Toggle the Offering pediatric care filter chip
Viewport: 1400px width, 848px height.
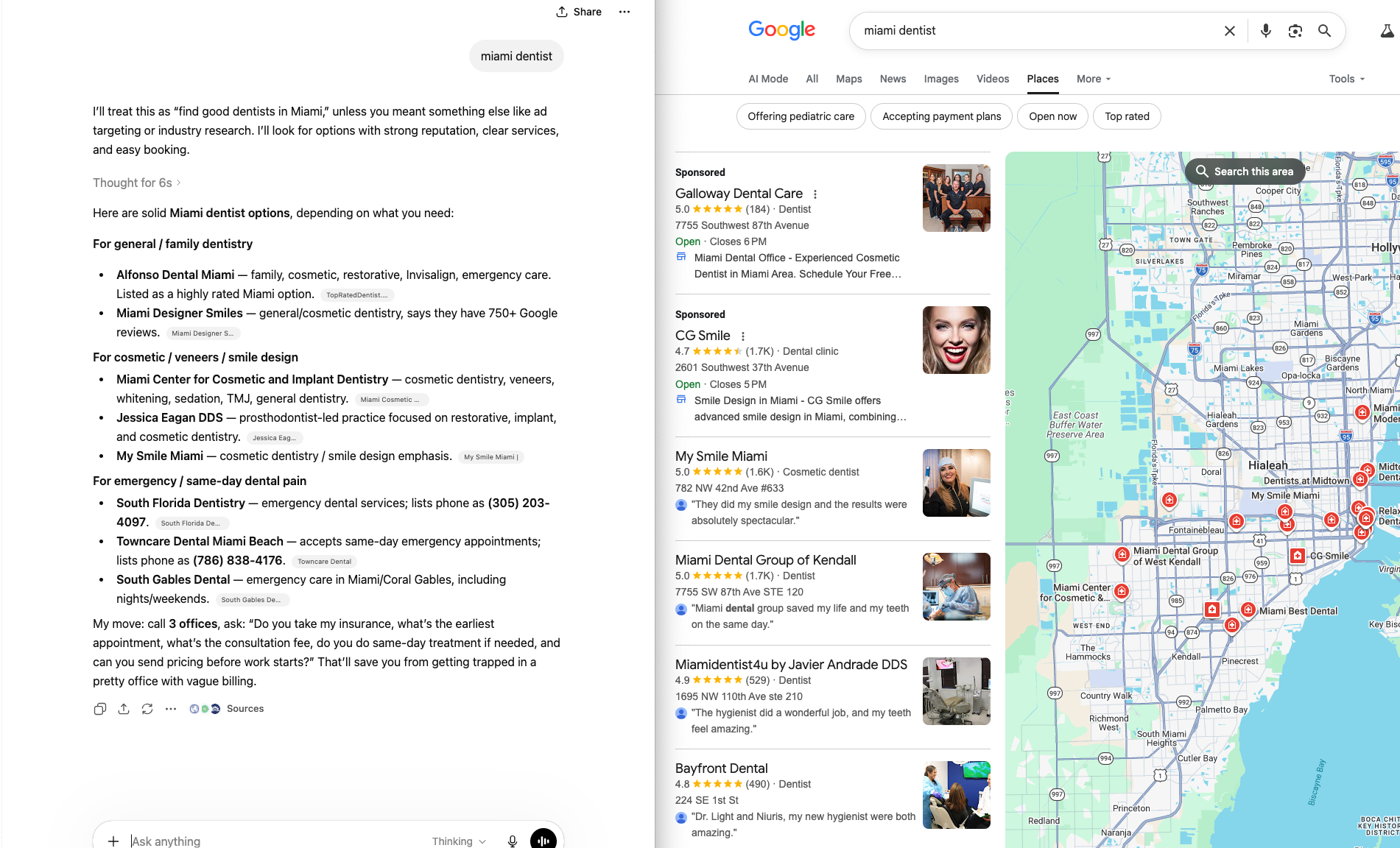click(801, 116)
